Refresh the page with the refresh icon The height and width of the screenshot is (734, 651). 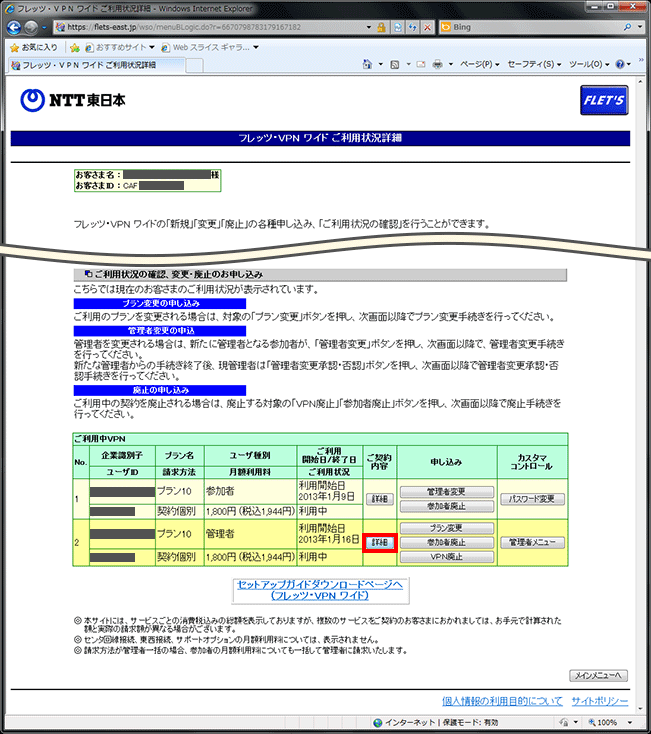point(413,27)
